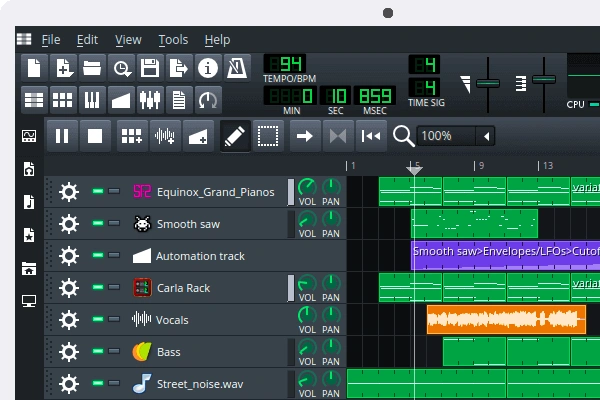The width and height of the screenshot is (600, 400).
Task: Open the zoom percentage dropdown
Action: click(485, 136)
